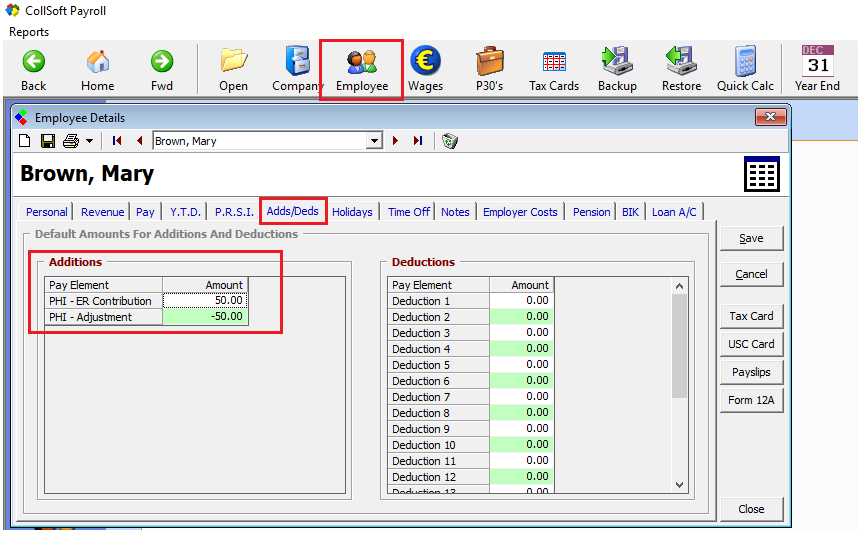Click the calendar grid icon beside employee name
Viewport: 862px width, 542px height.
(761, 174)
